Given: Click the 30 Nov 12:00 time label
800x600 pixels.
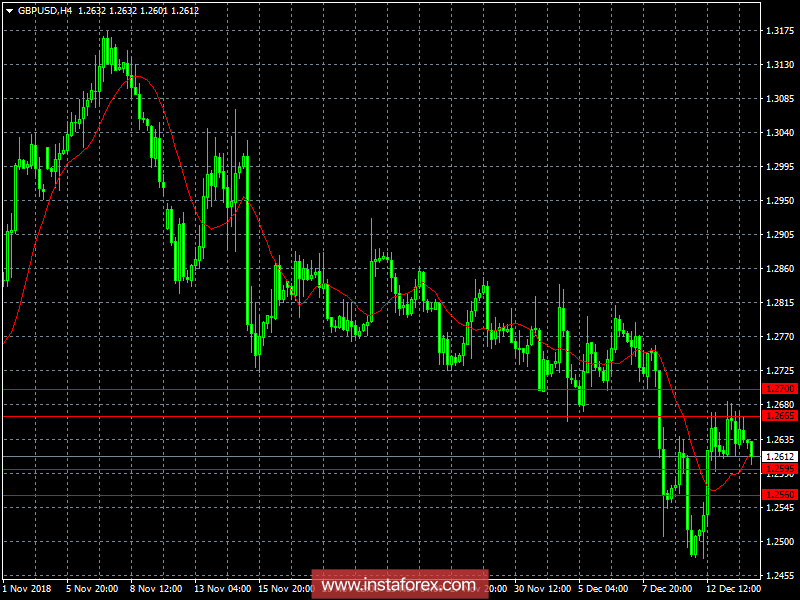Looking at the screenshot, I should click(x=542, y=588).
